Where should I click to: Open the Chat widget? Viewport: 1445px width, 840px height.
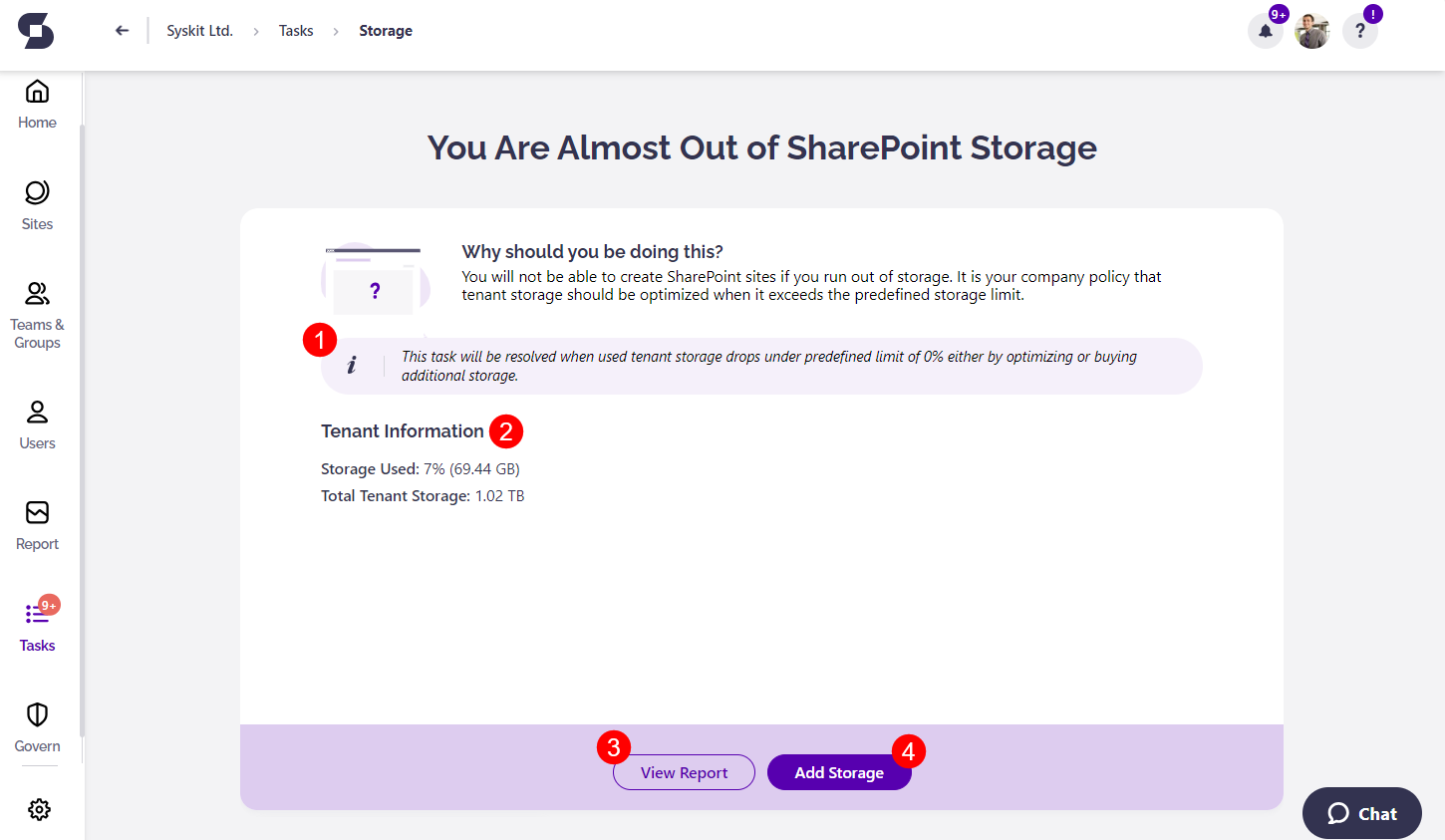coord(1361,813)
